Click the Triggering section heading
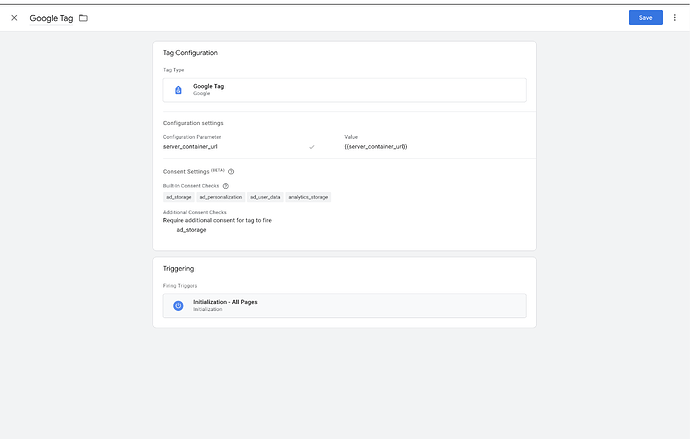Screen dimensions: 690x439 point(178,269)
